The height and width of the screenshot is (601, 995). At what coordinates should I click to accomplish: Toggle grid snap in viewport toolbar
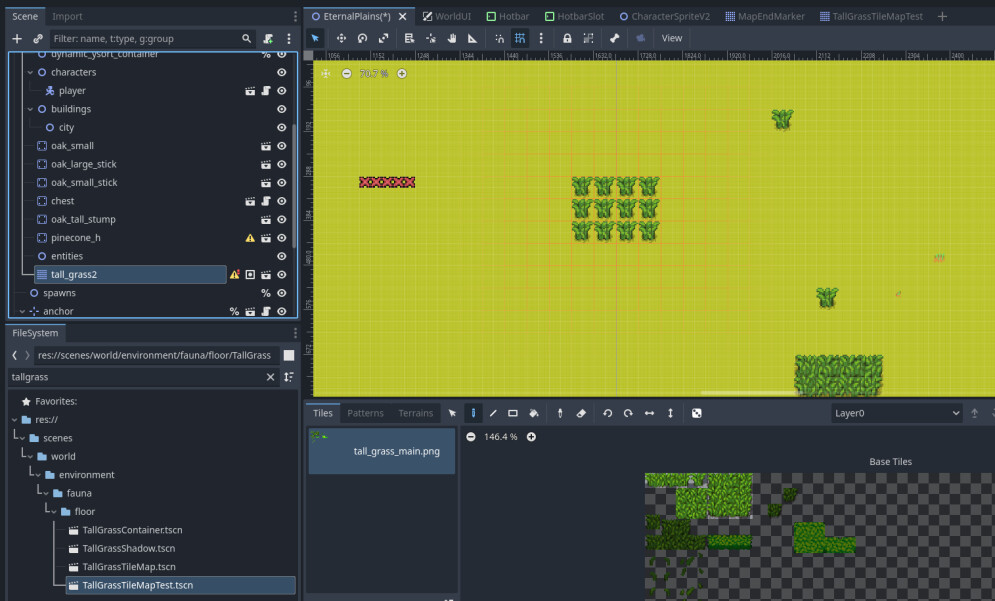coord(520,38)
